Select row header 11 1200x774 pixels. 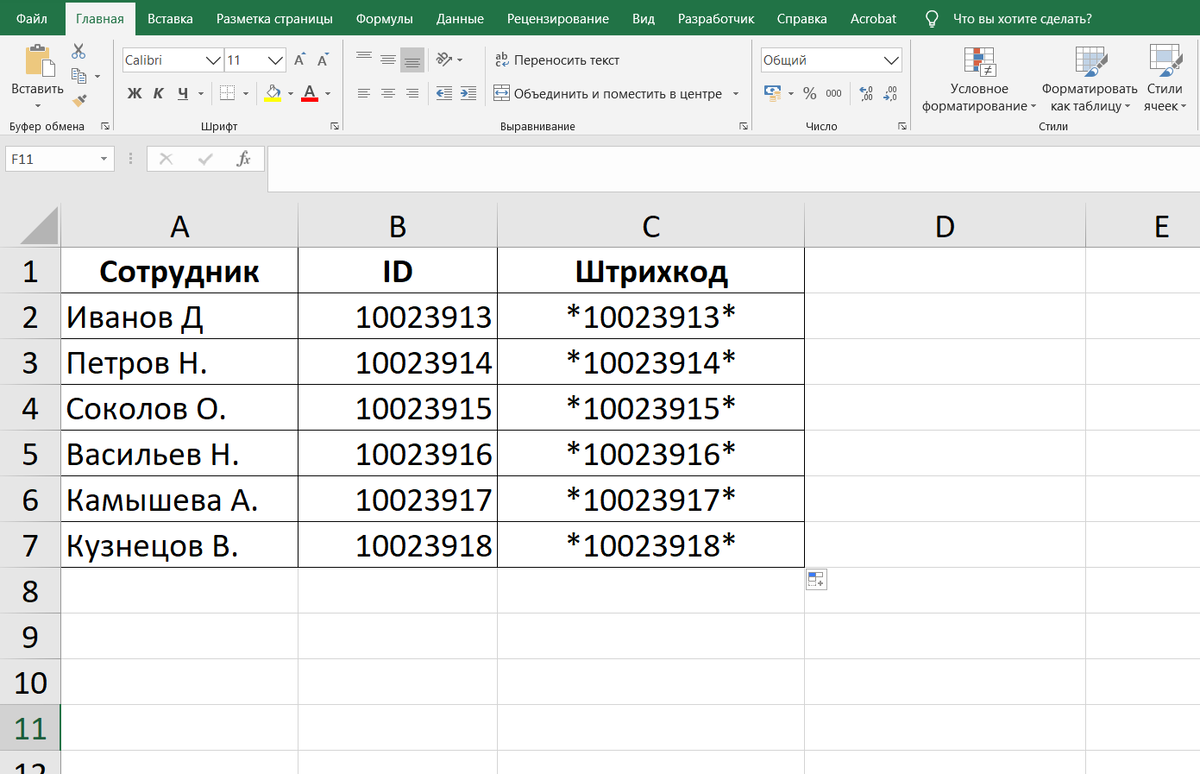pyautogui.click(x=31, y=728)
